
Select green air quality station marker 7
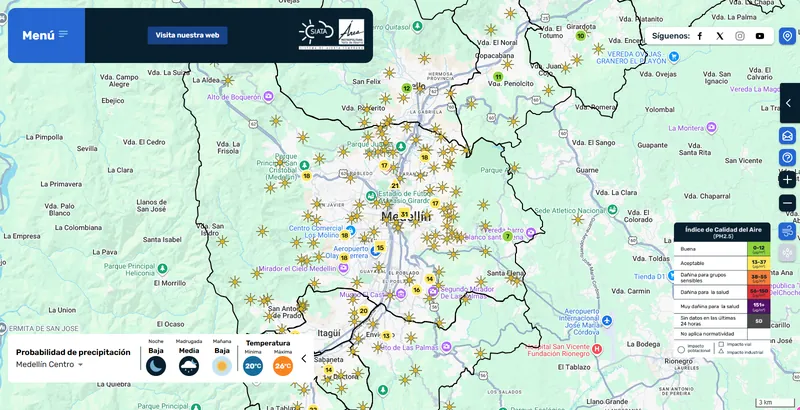click(x=507, y=236)
